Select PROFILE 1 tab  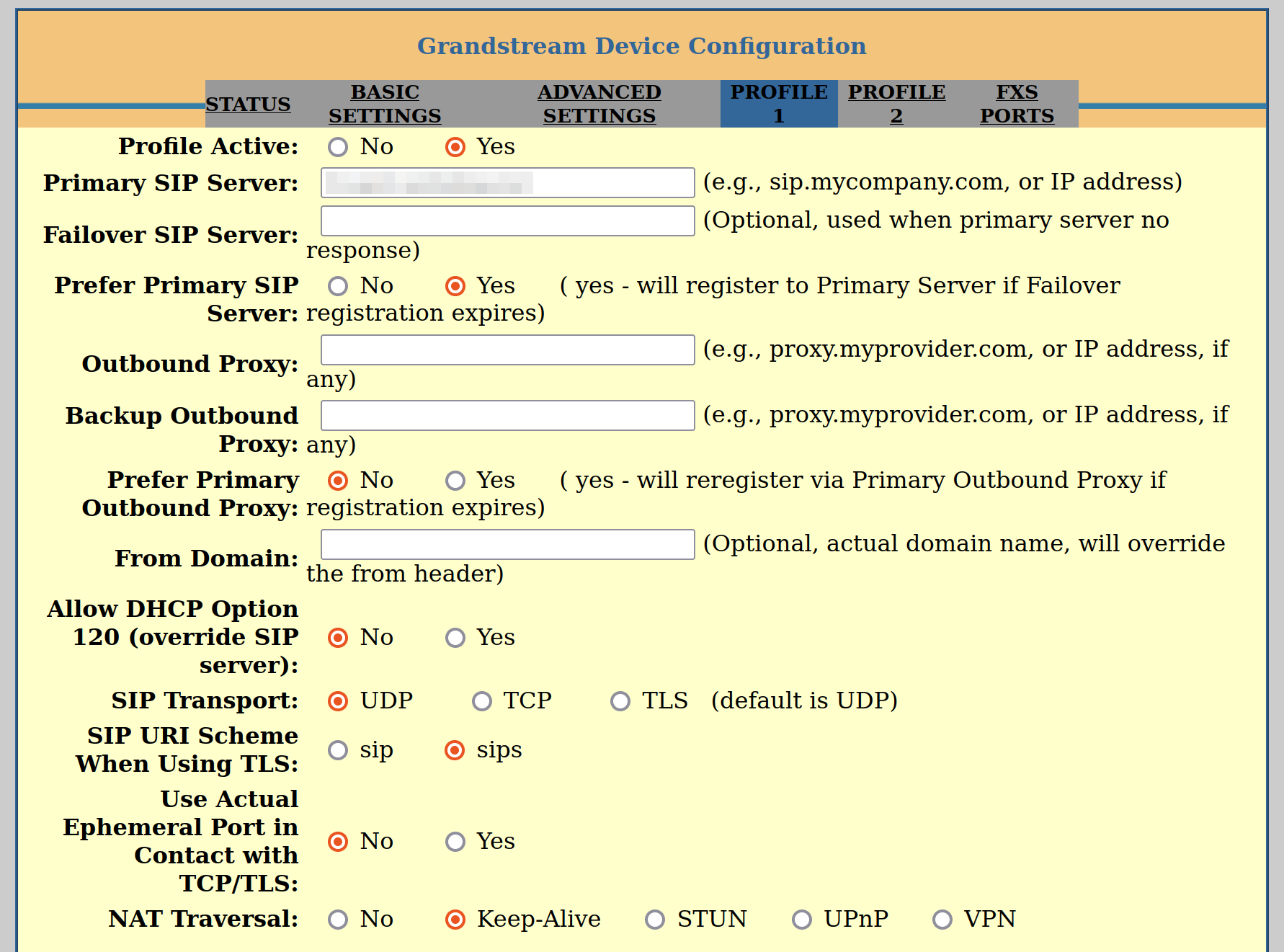tap(778, 103)
